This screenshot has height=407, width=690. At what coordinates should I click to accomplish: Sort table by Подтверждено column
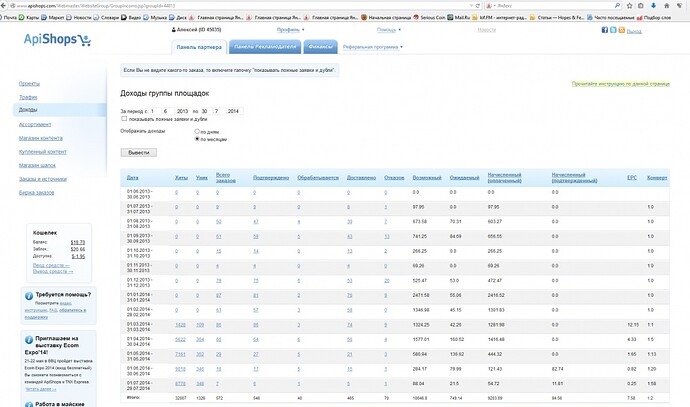click(x=271, y=178)
